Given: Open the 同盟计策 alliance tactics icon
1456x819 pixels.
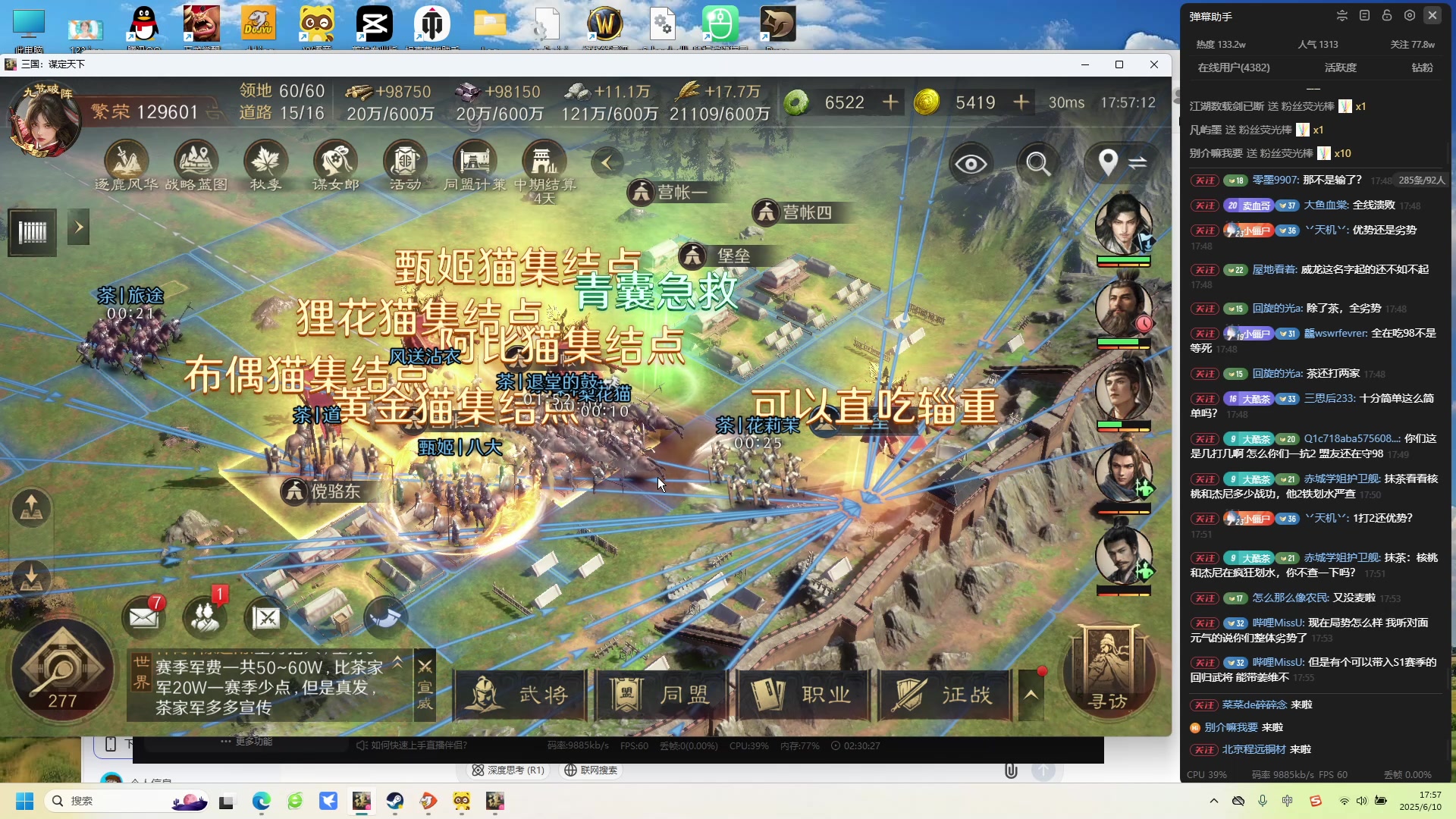Looking at the screenshot, I should (475, 165).
